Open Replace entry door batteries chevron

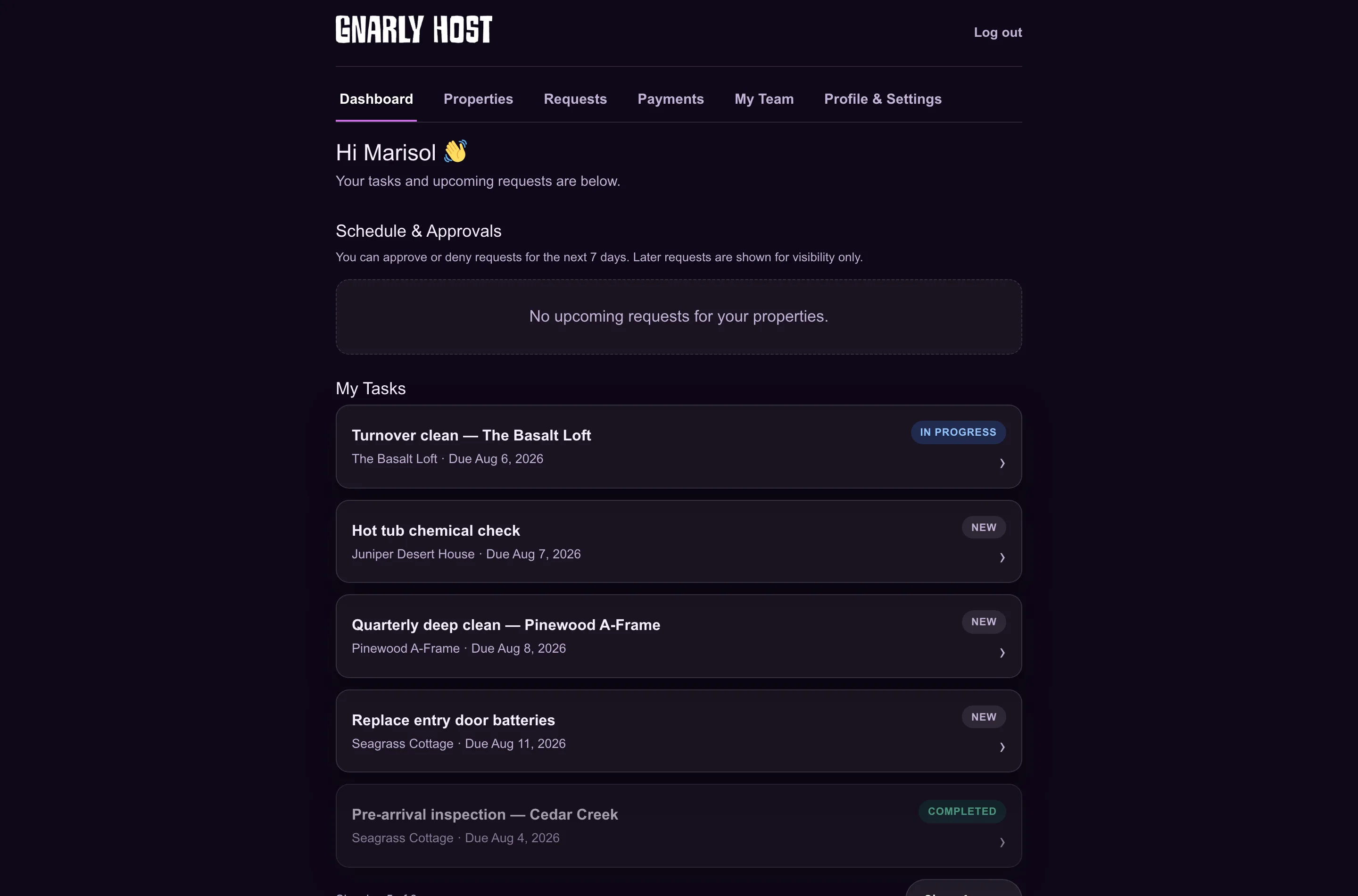[x=1002, y=747]
